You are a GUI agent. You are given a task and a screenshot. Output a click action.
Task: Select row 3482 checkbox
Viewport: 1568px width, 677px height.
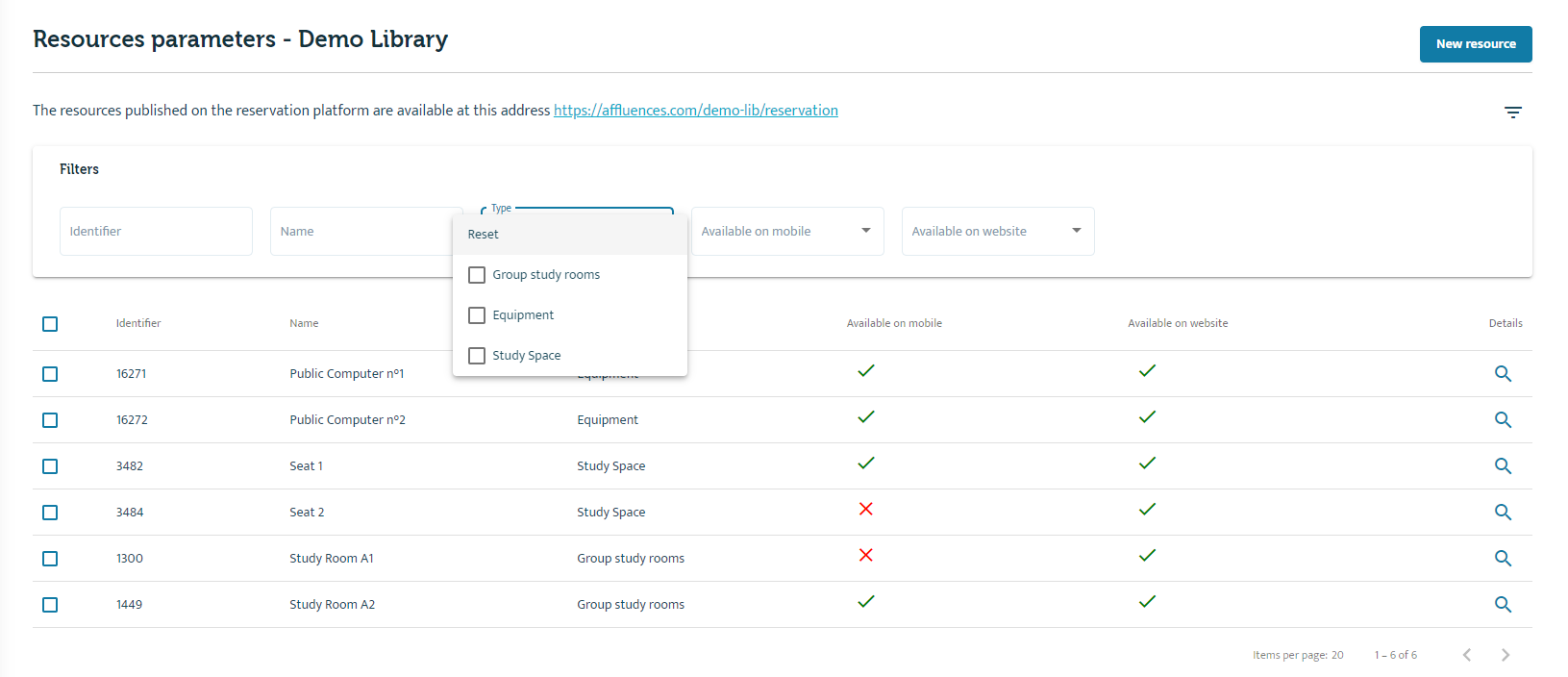pos(50,466)
